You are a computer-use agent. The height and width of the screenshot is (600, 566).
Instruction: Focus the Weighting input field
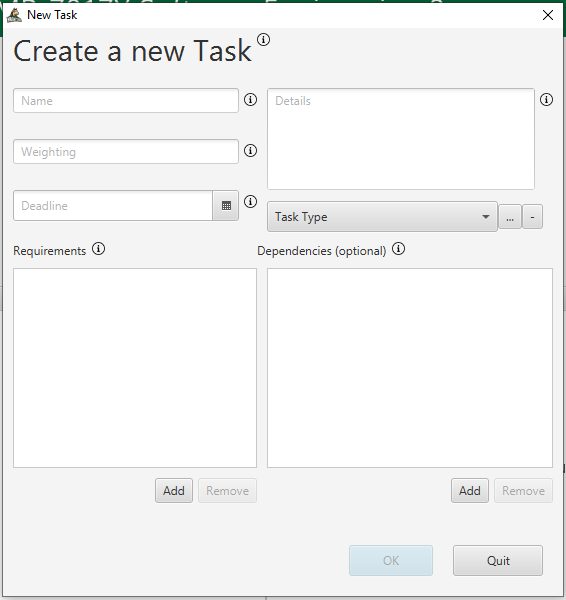126,152
